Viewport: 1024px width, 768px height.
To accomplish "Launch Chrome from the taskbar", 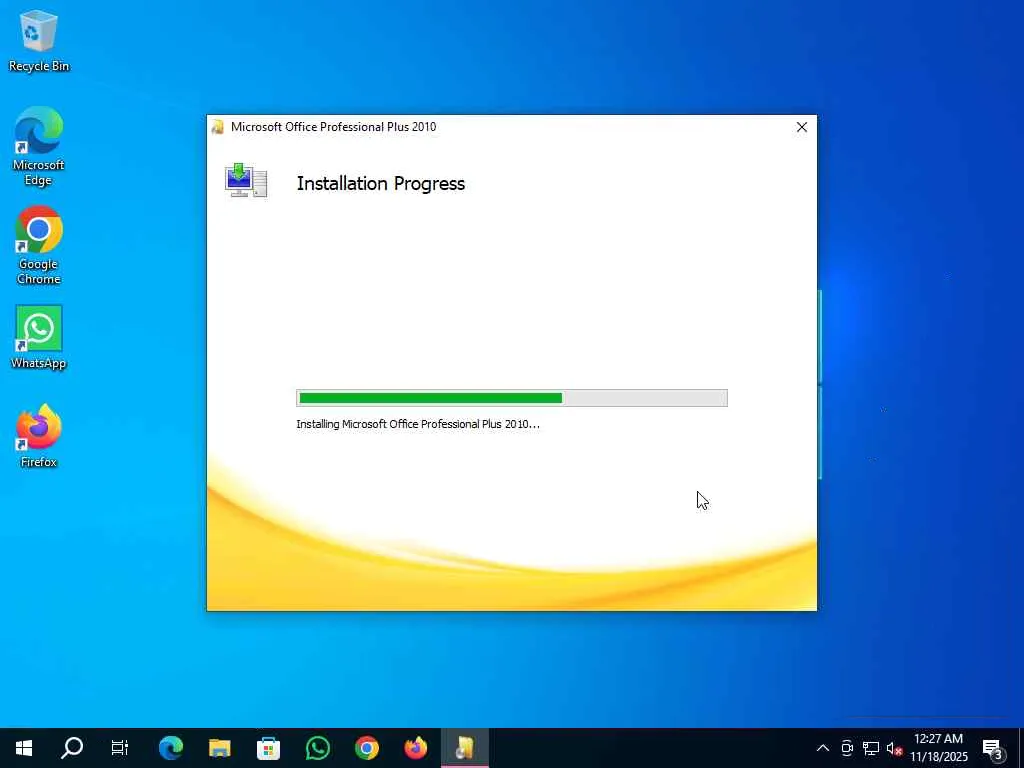I will (366, 748).
